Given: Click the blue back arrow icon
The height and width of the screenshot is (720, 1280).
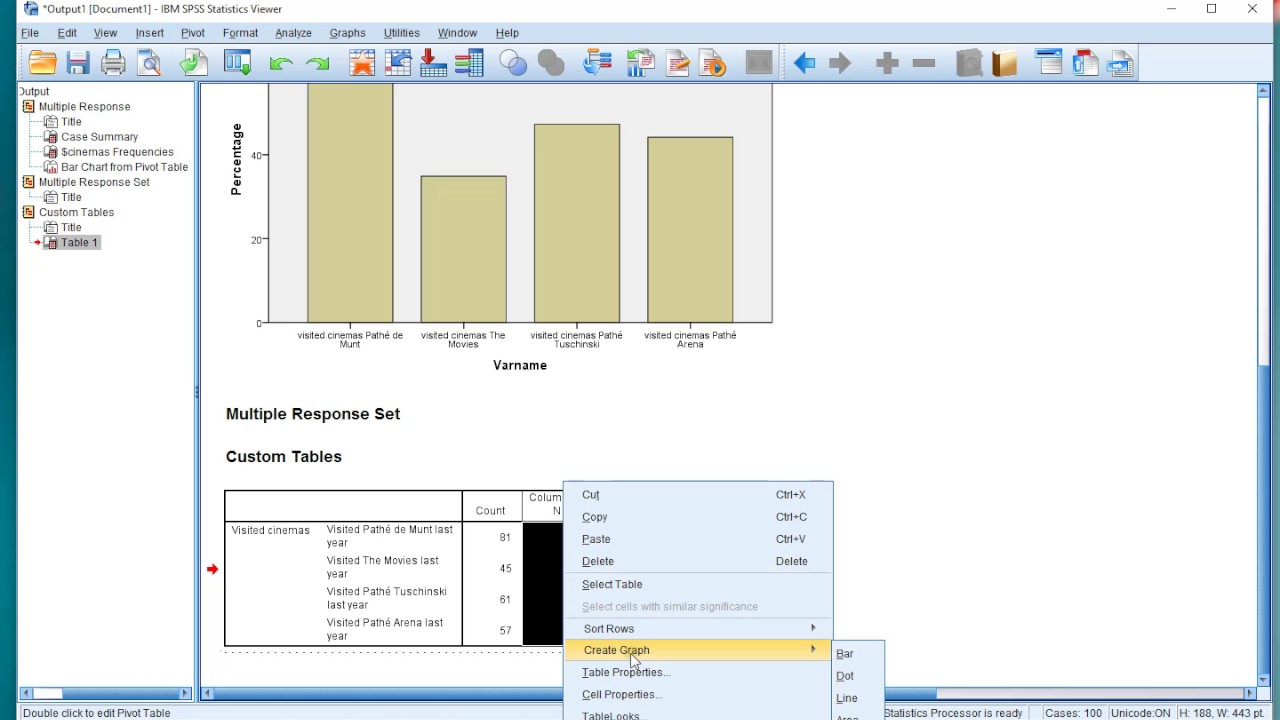Looking at the screenshot, I should point(804,64).
